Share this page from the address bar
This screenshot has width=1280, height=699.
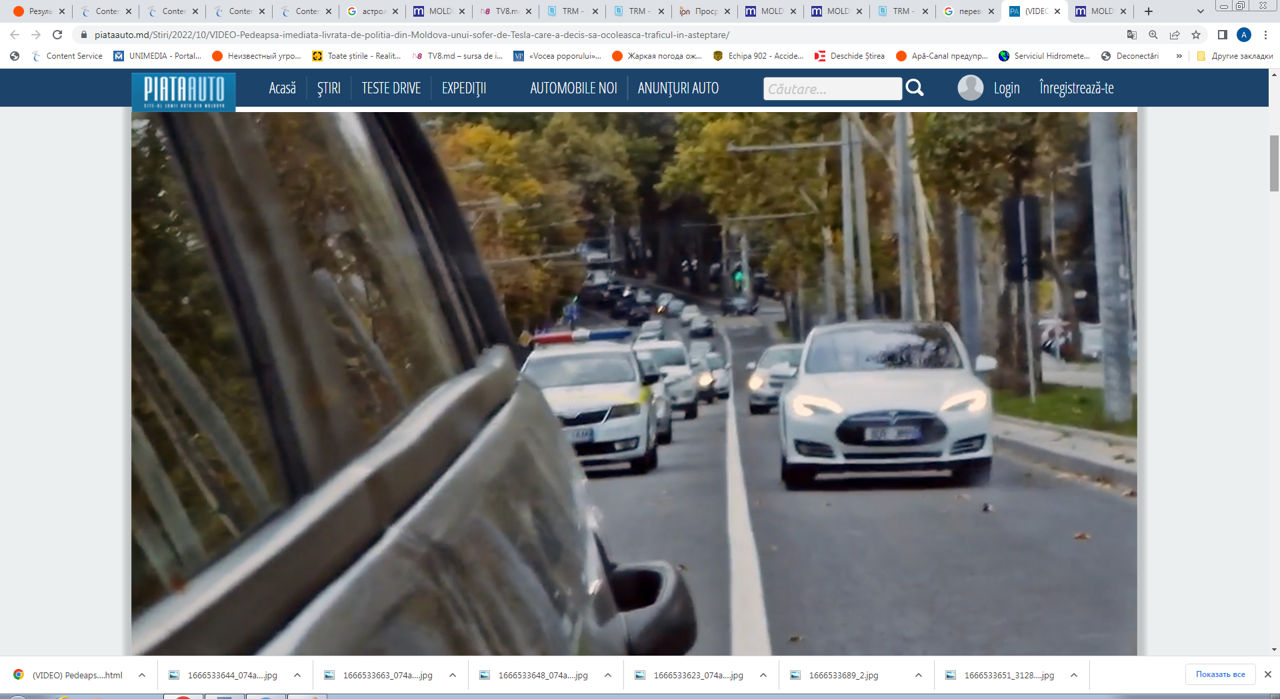tap(1174, 34)
